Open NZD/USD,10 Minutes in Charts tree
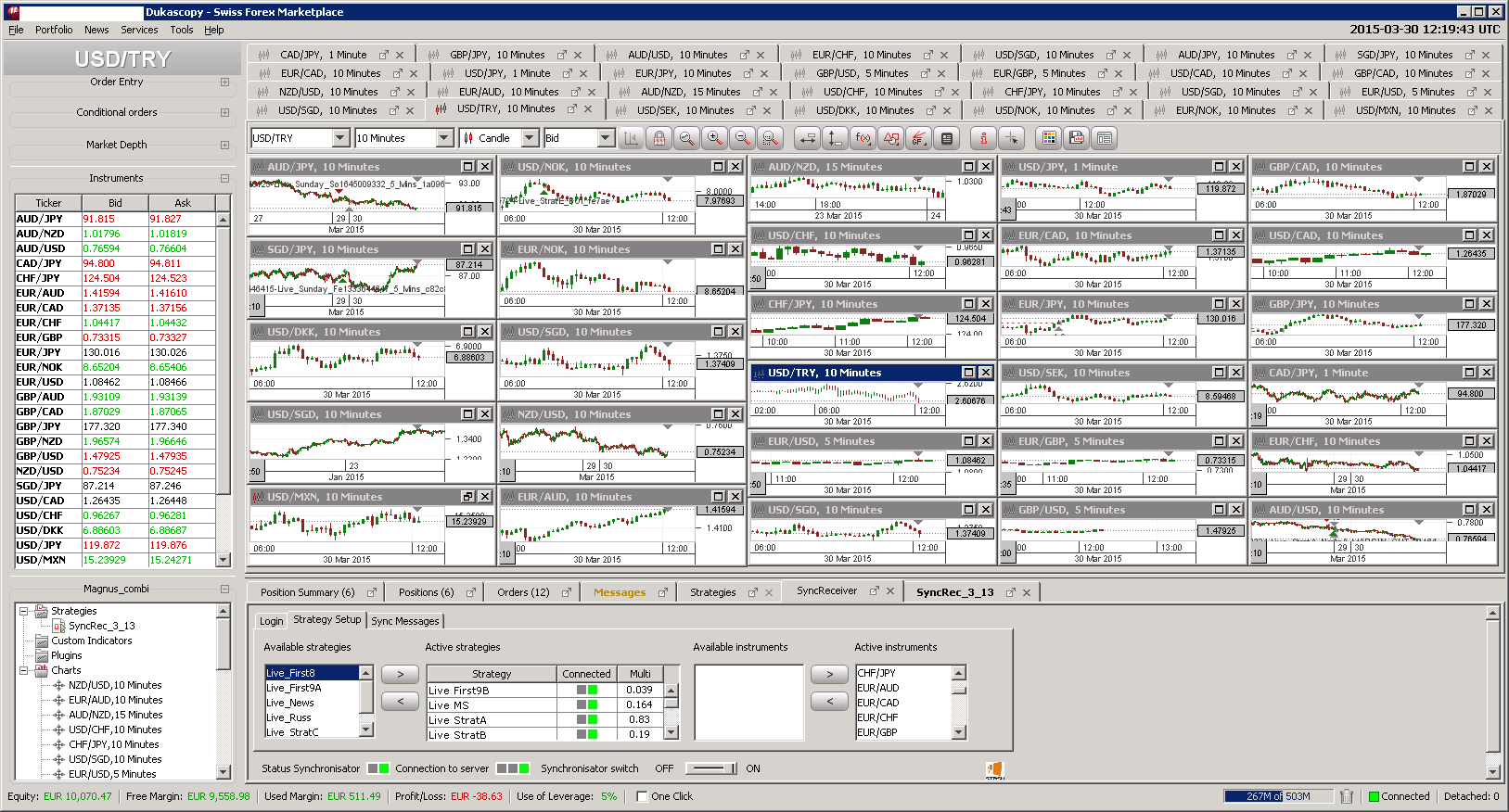 click(x=115, y=685)
